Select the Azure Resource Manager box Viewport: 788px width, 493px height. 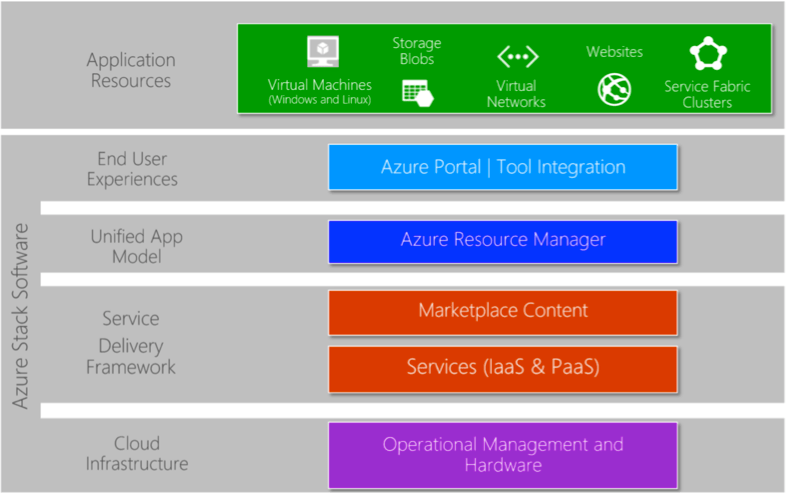pyautogui.click(x=503, y=240)
